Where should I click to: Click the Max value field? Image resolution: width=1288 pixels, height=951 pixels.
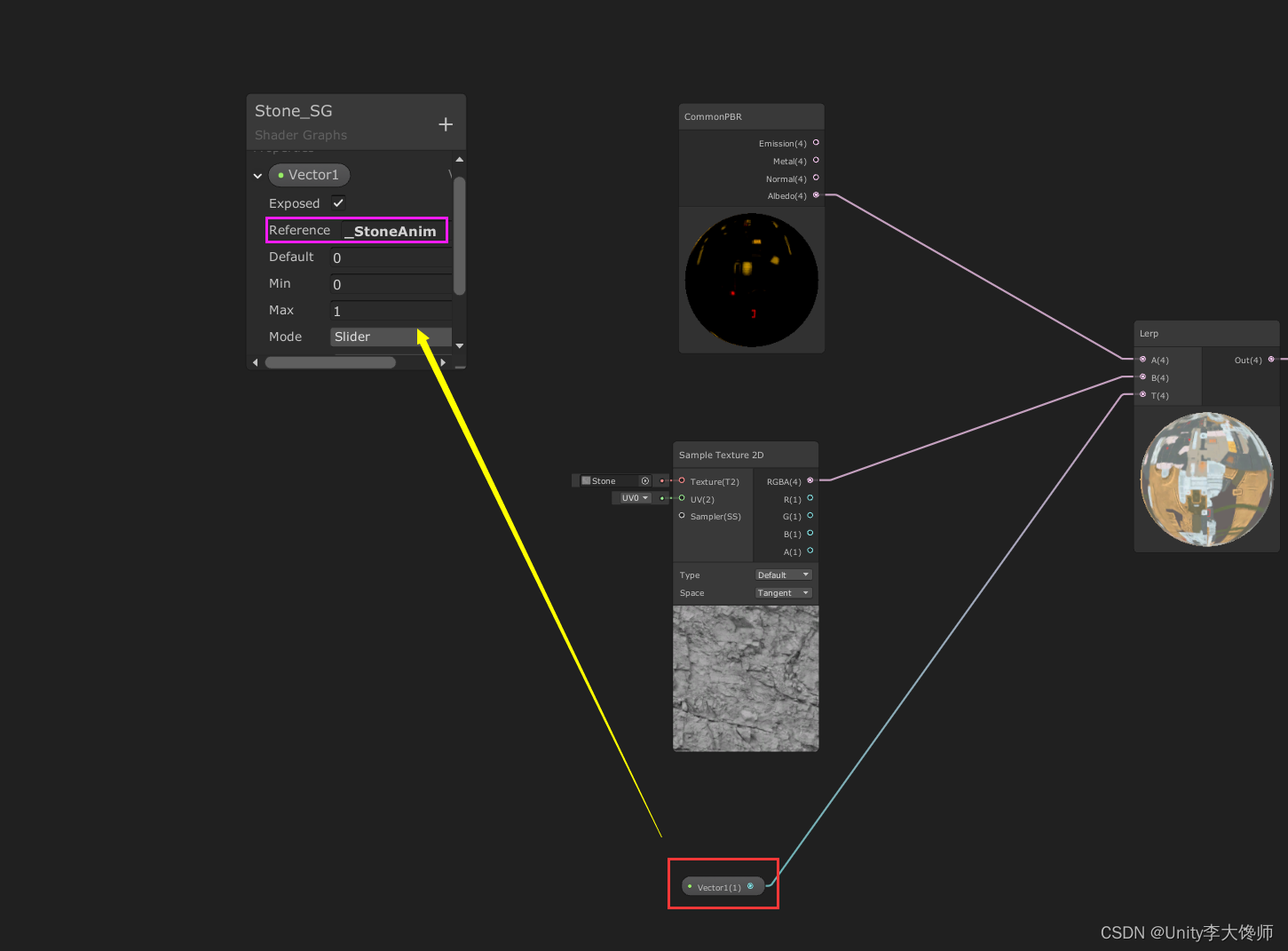391,311
